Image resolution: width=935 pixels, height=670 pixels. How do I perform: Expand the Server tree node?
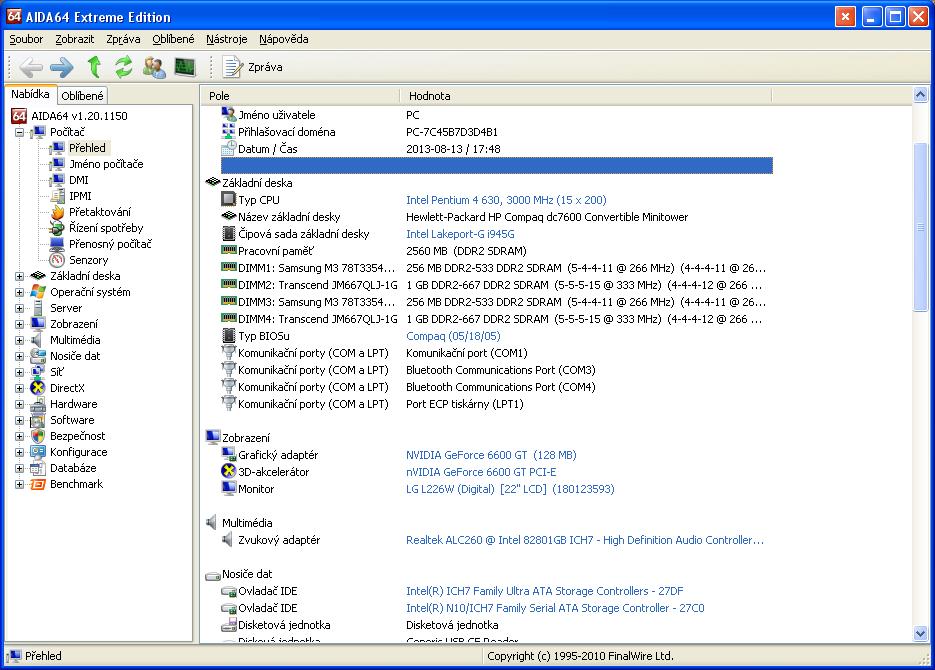click(20, 309)
